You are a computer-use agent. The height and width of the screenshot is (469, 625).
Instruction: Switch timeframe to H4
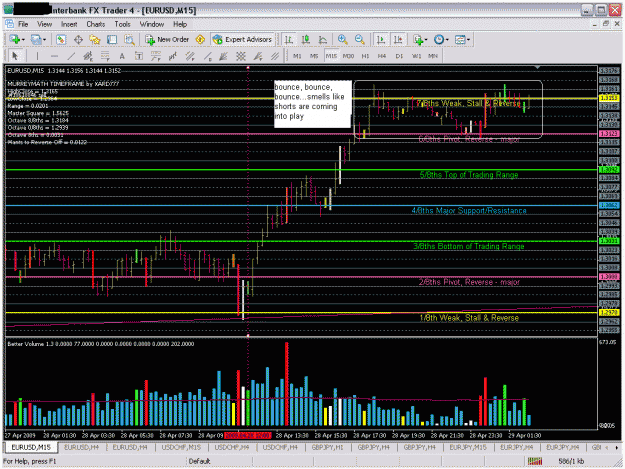(382, 56)
